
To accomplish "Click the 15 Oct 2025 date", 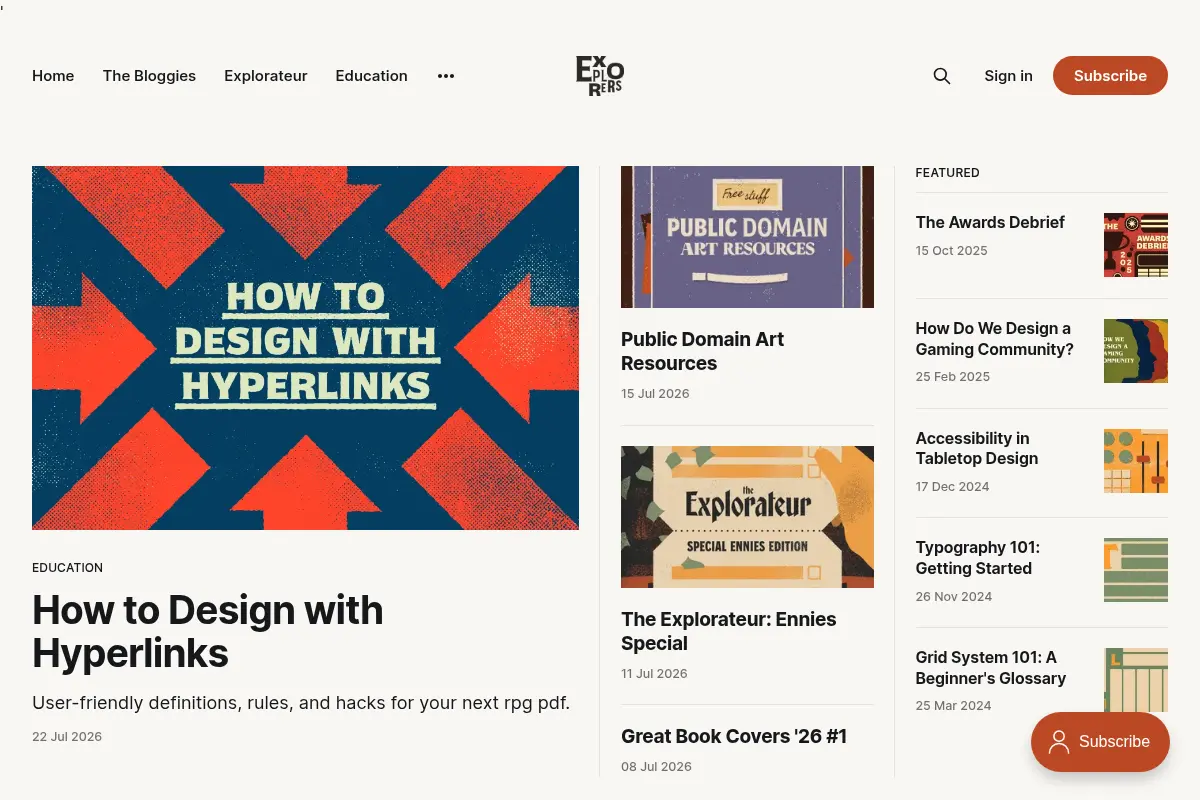I will click(x=951, y=251).
